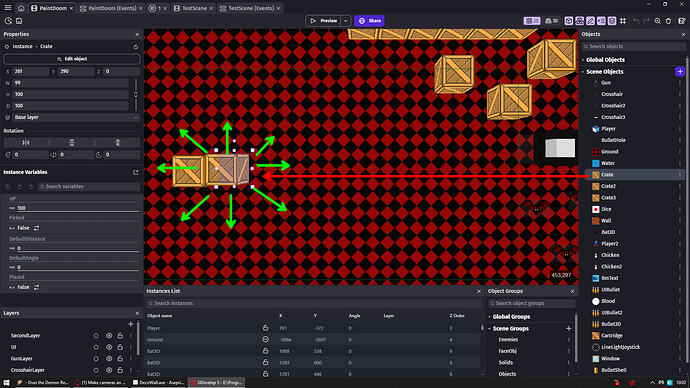
Task: Toggle visibility of UI layer
Action: click(109, 347)
